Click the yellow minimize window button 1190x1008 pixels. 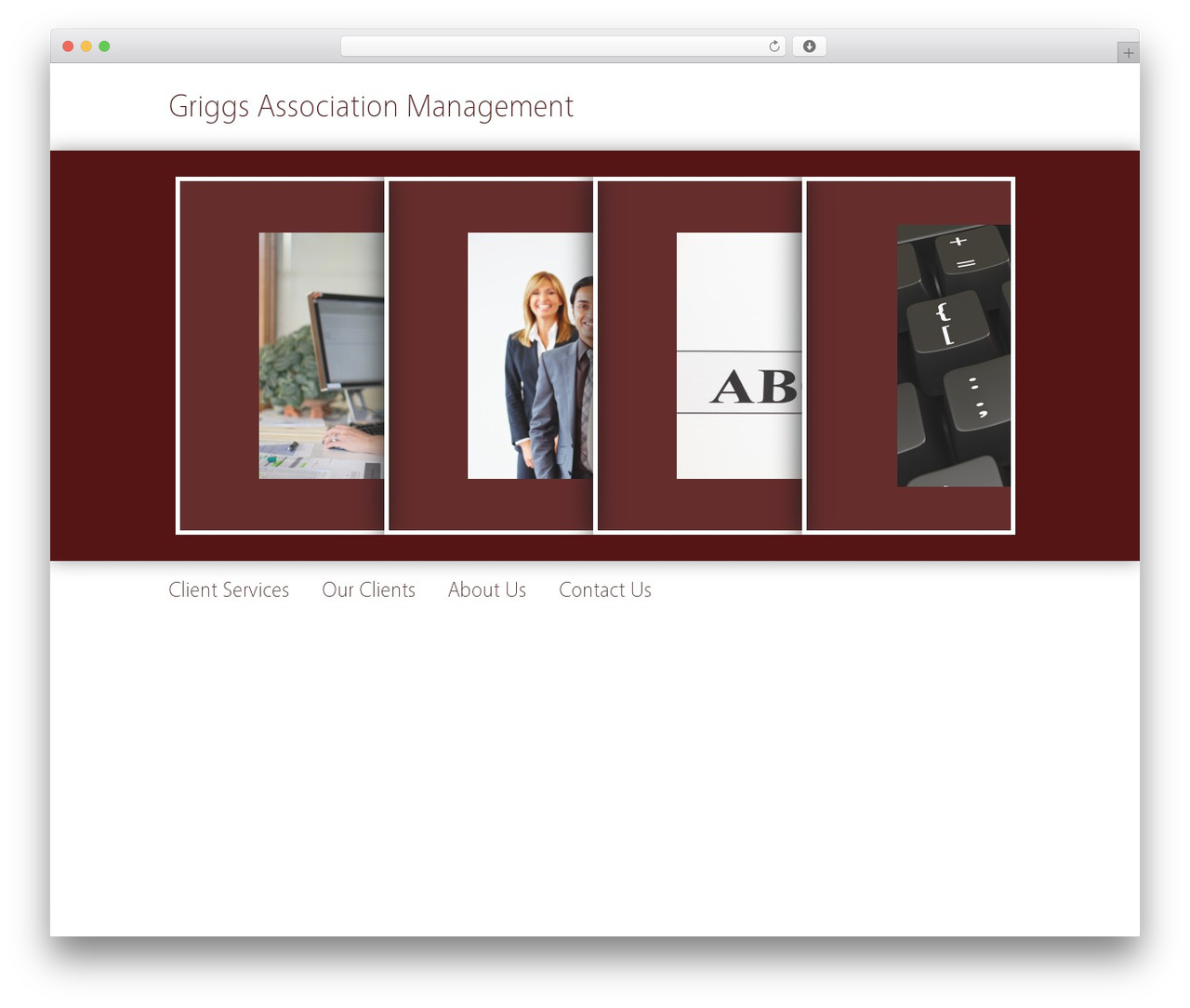(86, 46)
